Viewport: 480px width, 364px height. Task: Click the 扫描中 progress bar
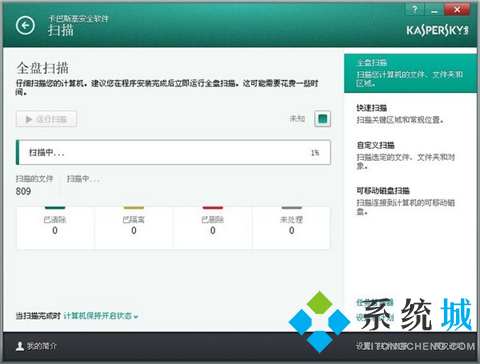coord(173,153)
